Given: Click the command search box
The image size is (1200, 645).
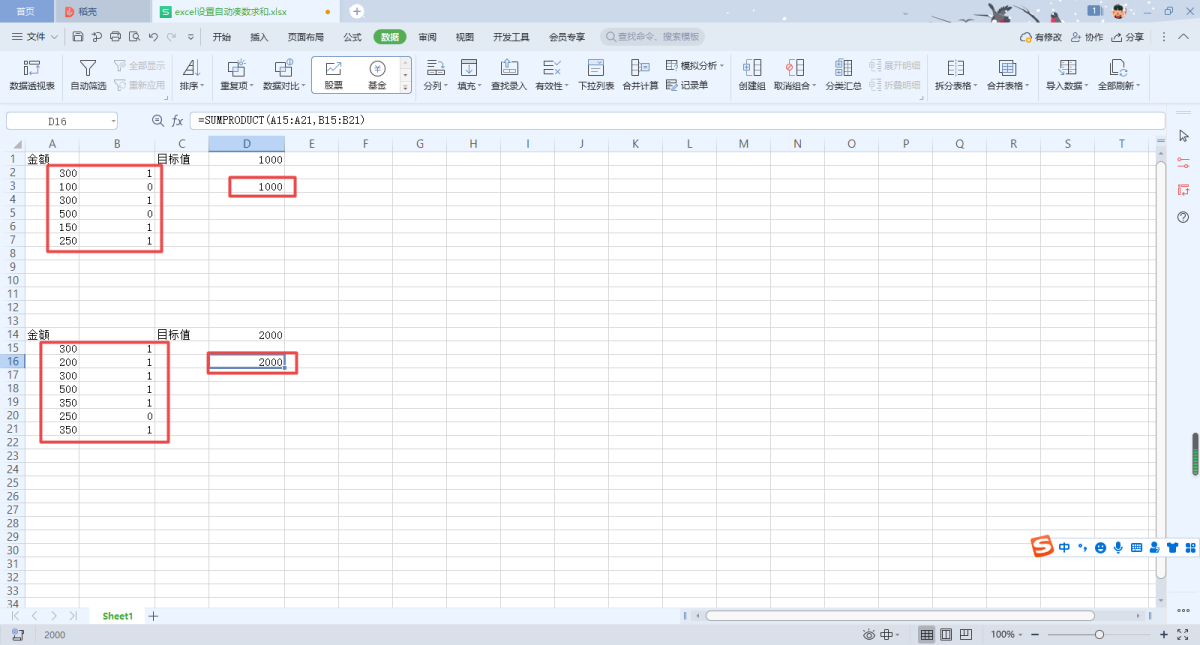Looking at the screenshot, I should click(x=652, y=37).
